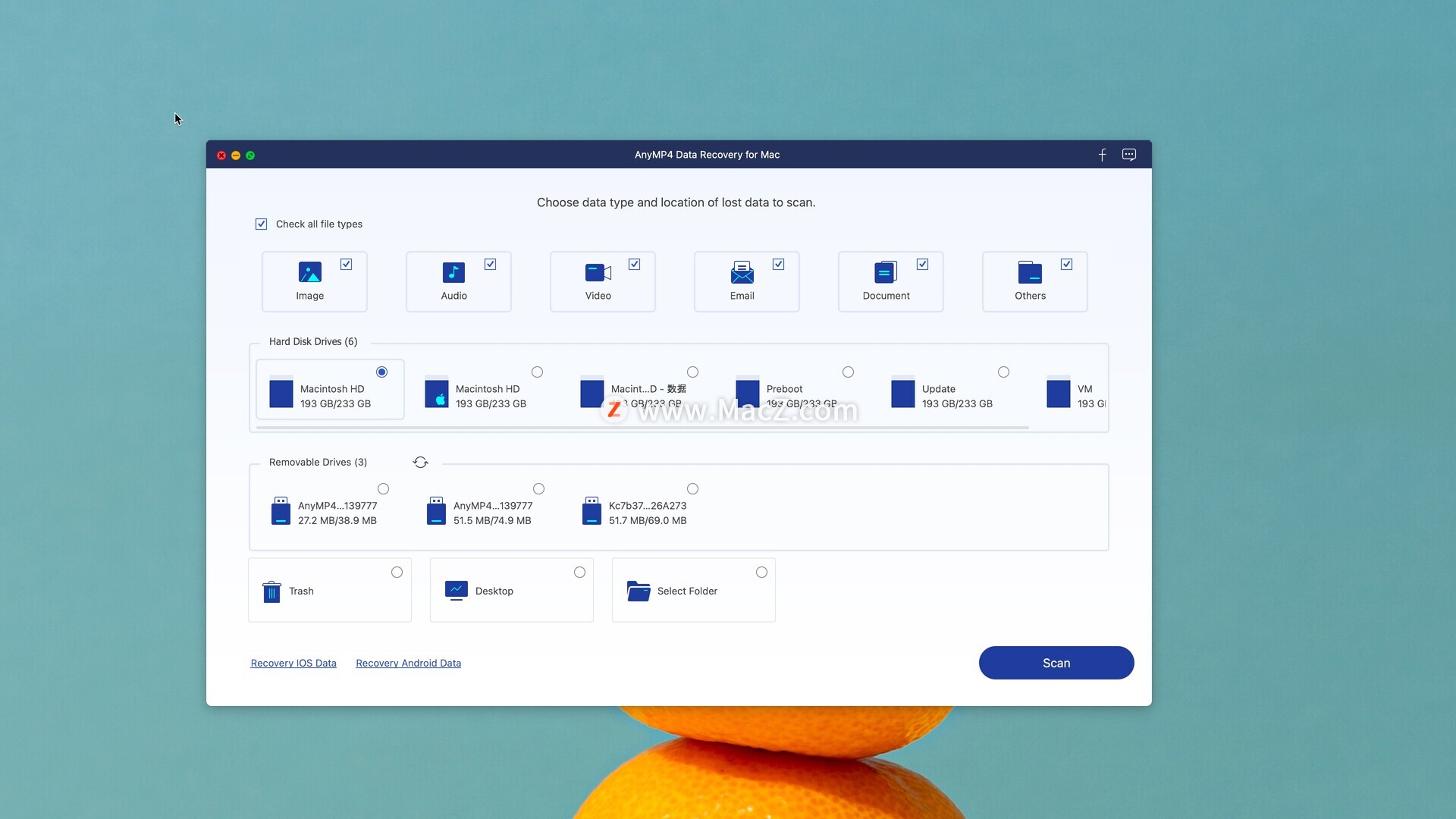Click the "Select Folder" label
This screenshot has width=1456, height=819.
tap(687, 591)
